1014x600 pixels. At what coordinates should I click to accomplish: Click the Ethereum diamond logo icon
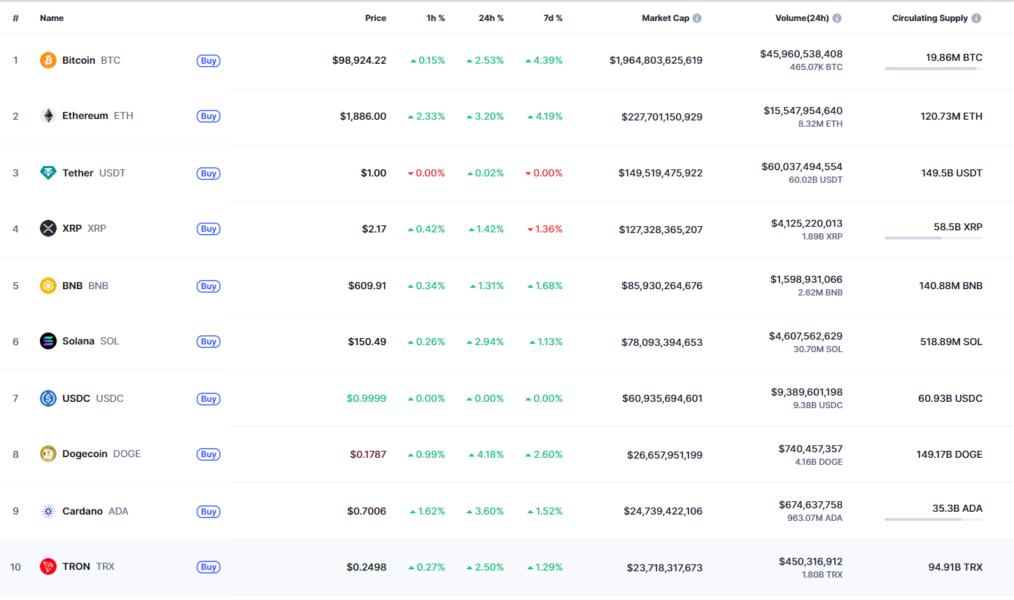[48, 116]
